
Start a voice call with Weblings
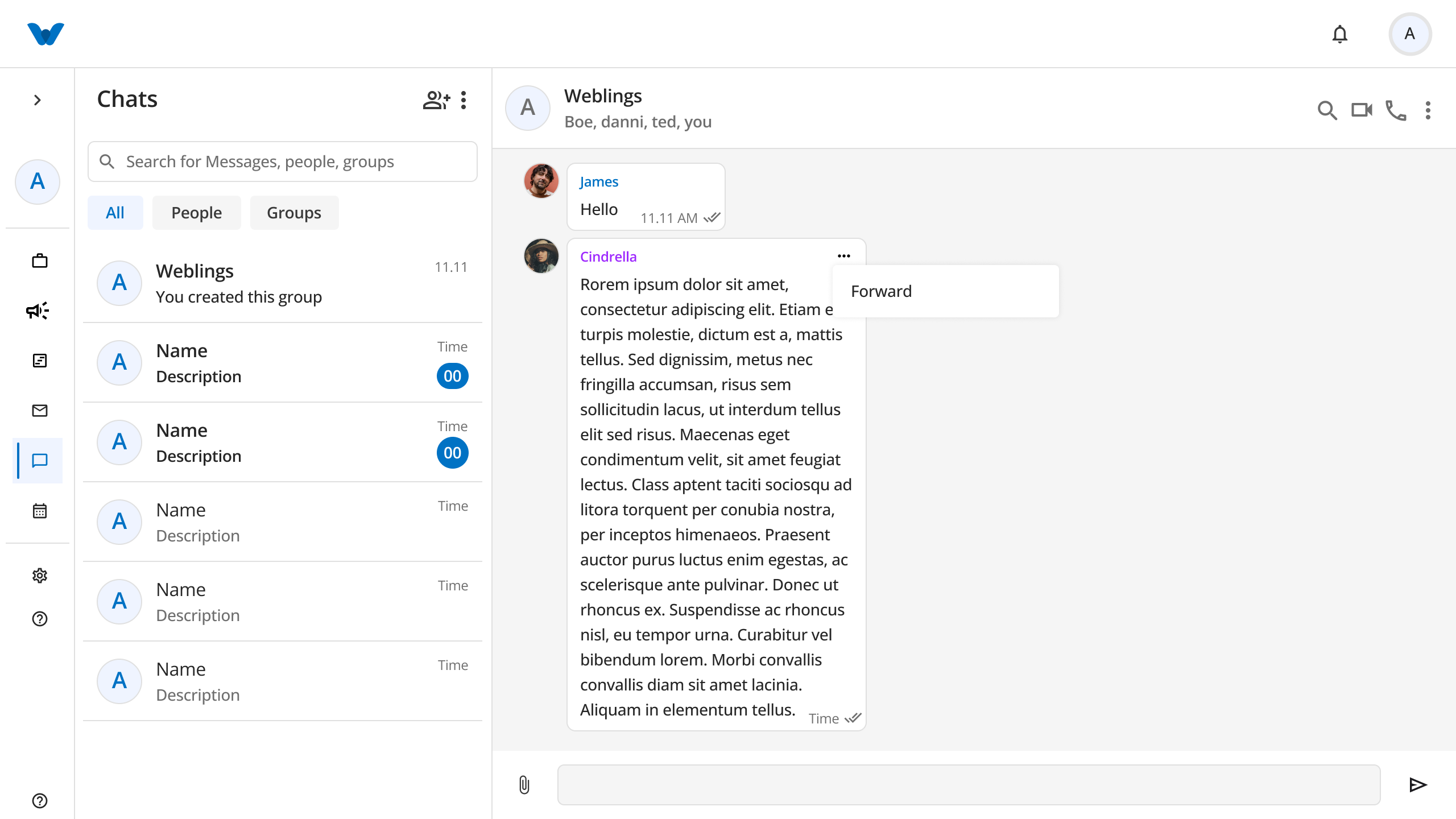click(x=1396, y=110)
